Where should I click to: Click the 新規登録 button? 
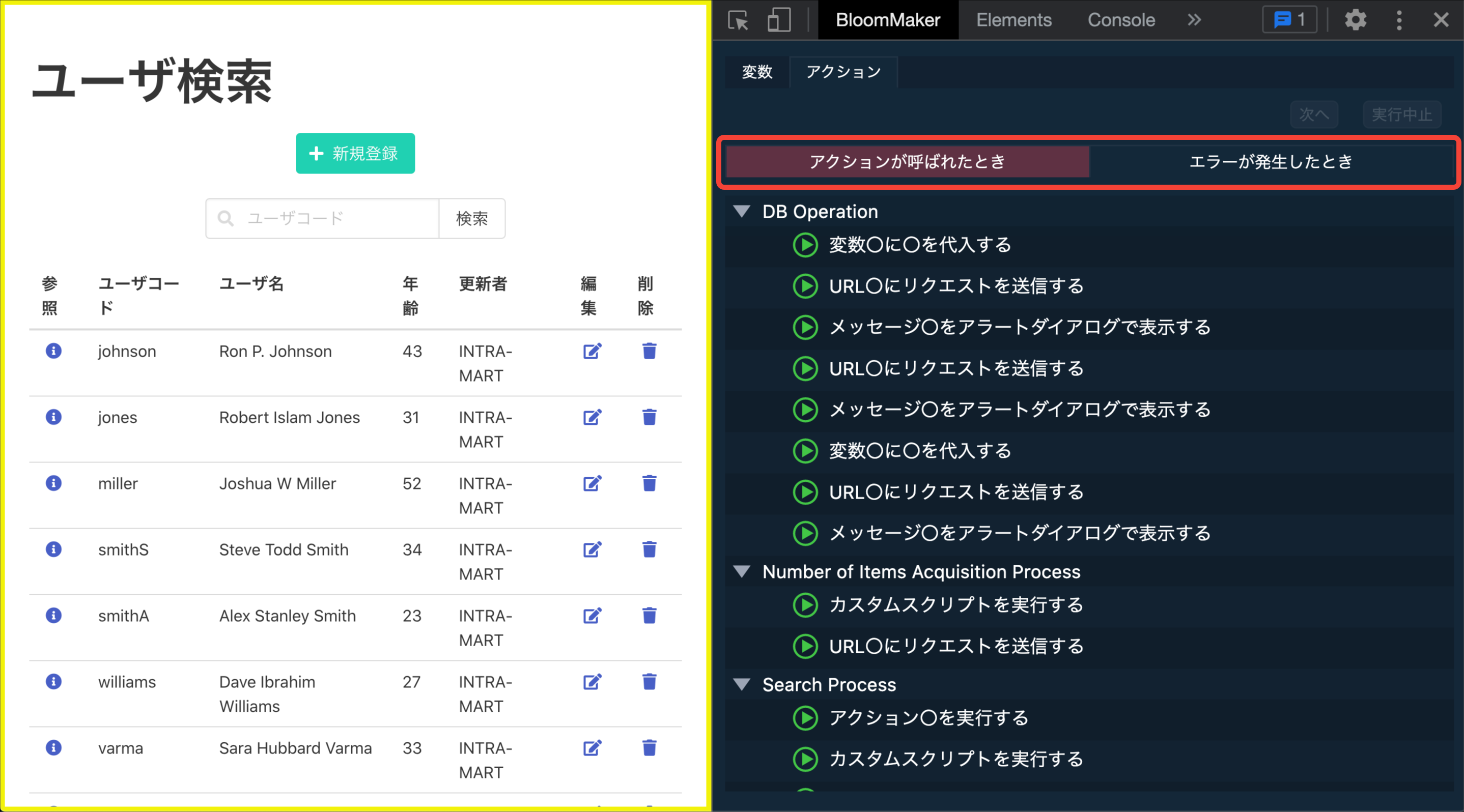(355, 153)
